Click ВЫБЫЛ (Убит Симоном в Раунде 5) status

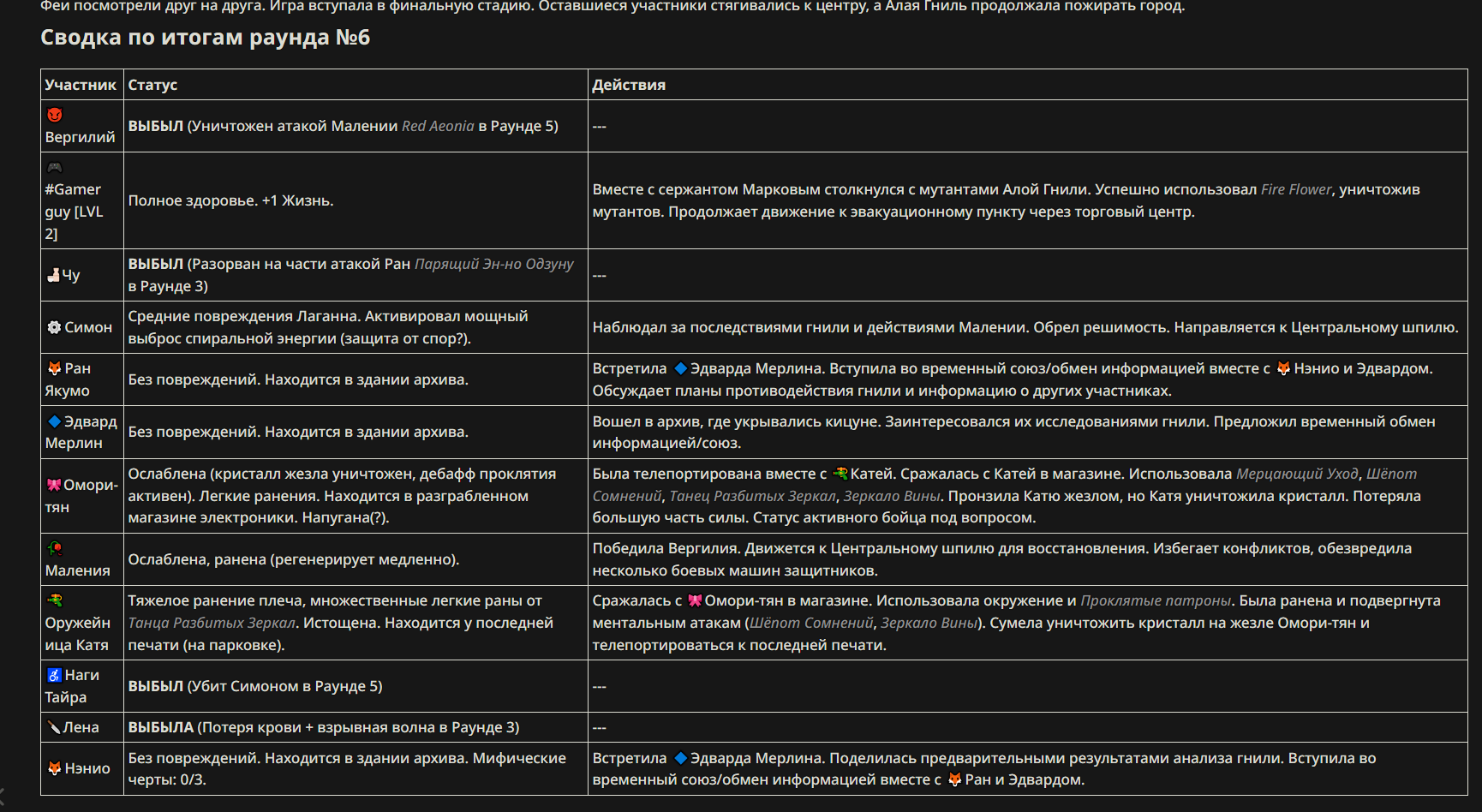tap(255, 686)
